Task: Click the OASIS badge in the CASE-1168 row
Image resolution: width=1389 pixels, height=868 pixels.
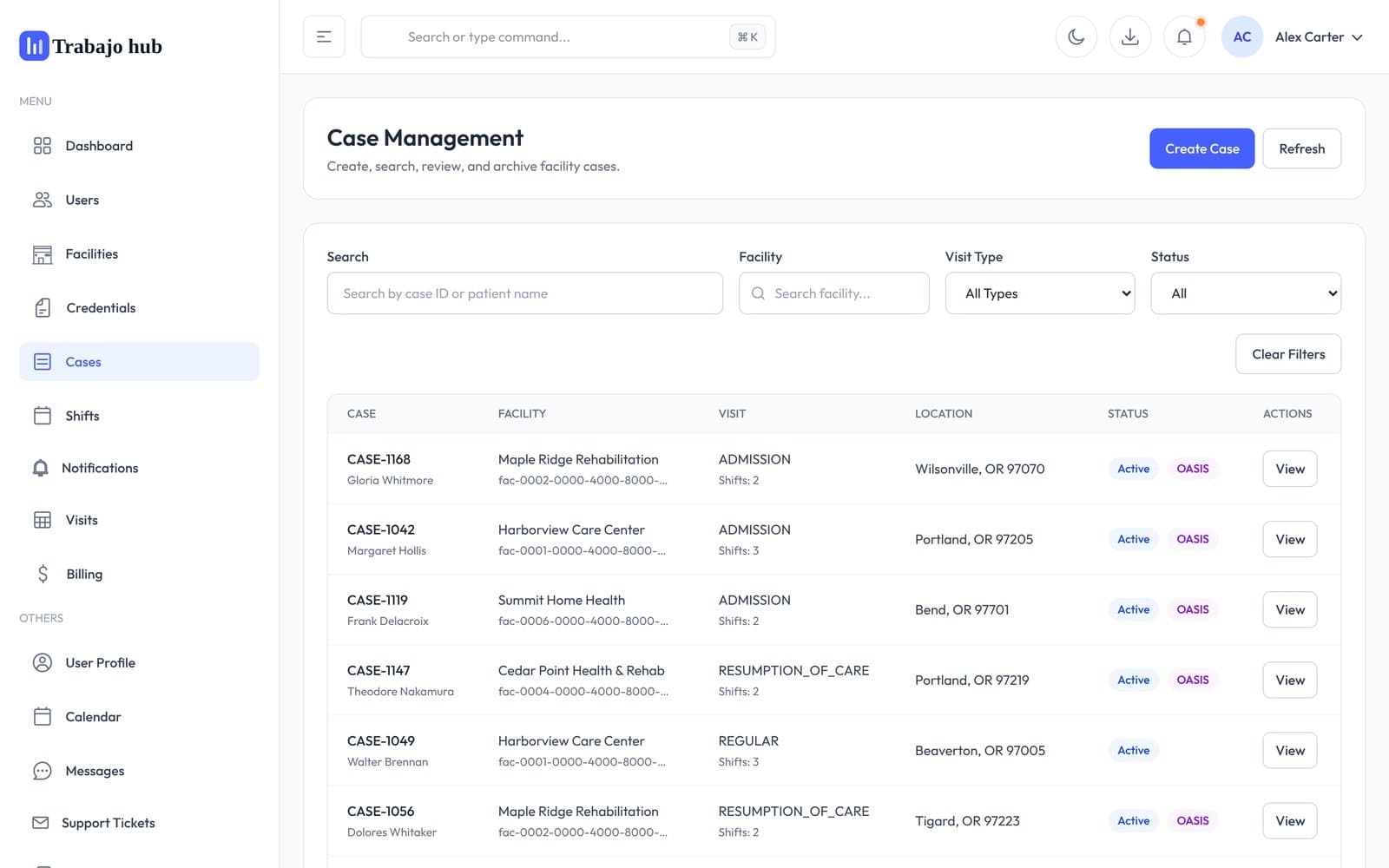Action: [x=1192, y=469]
